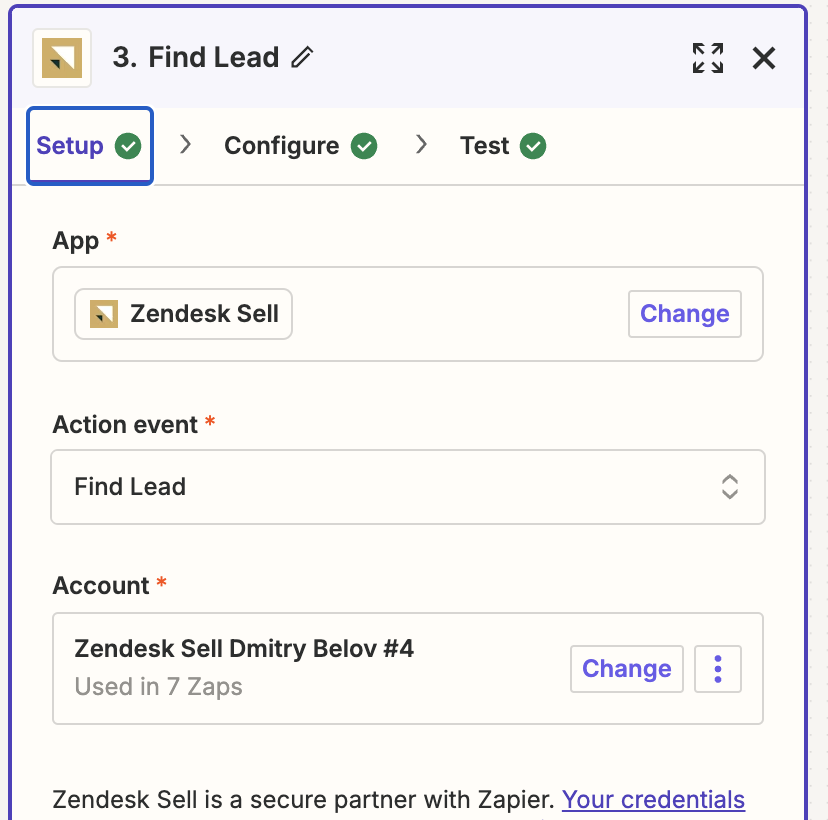
Task: Edit step name with pencil icon
Action: [302, 57]
